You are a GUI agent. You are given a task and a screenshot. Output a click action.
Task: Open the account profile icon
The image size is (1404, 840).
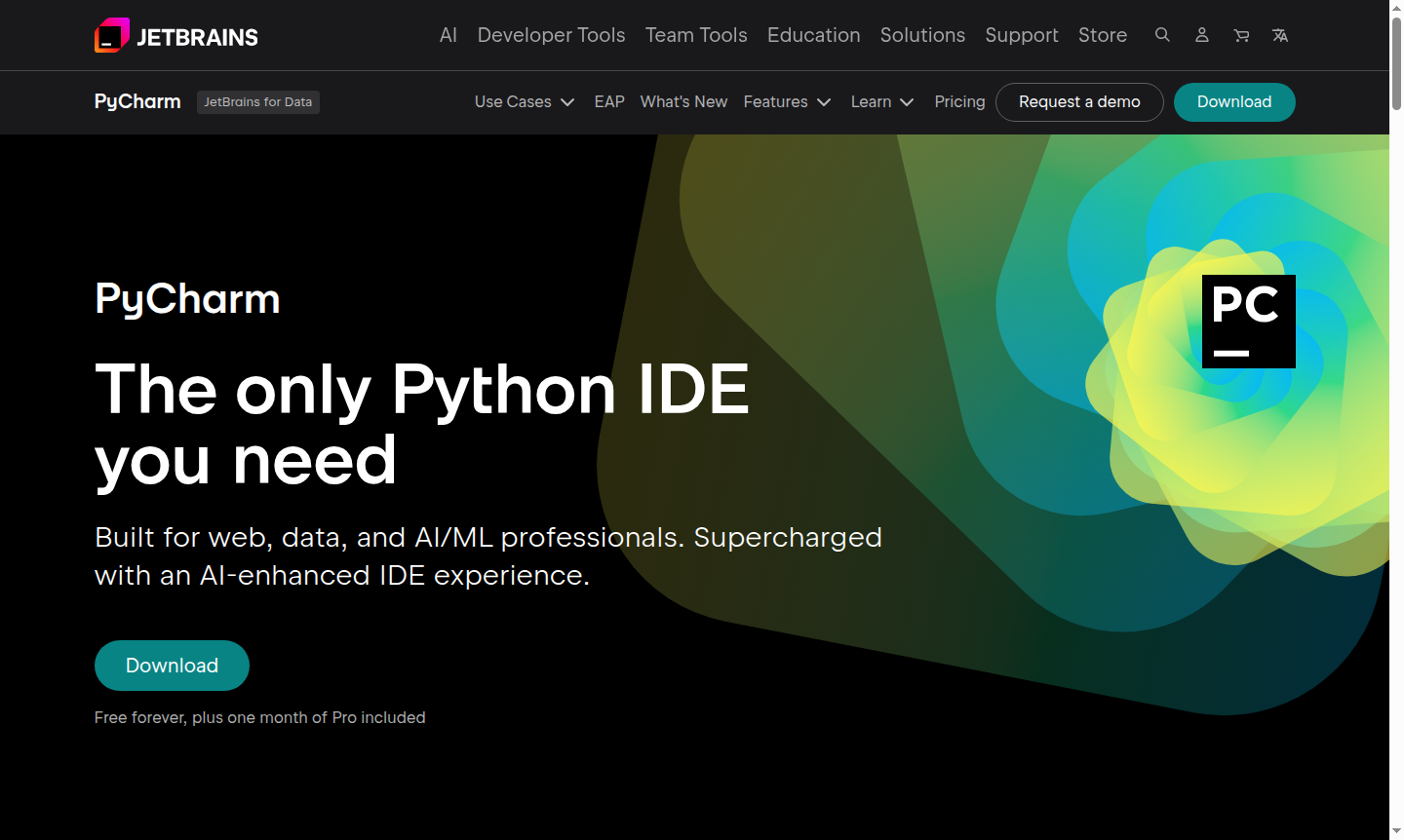click(1201, 35)
